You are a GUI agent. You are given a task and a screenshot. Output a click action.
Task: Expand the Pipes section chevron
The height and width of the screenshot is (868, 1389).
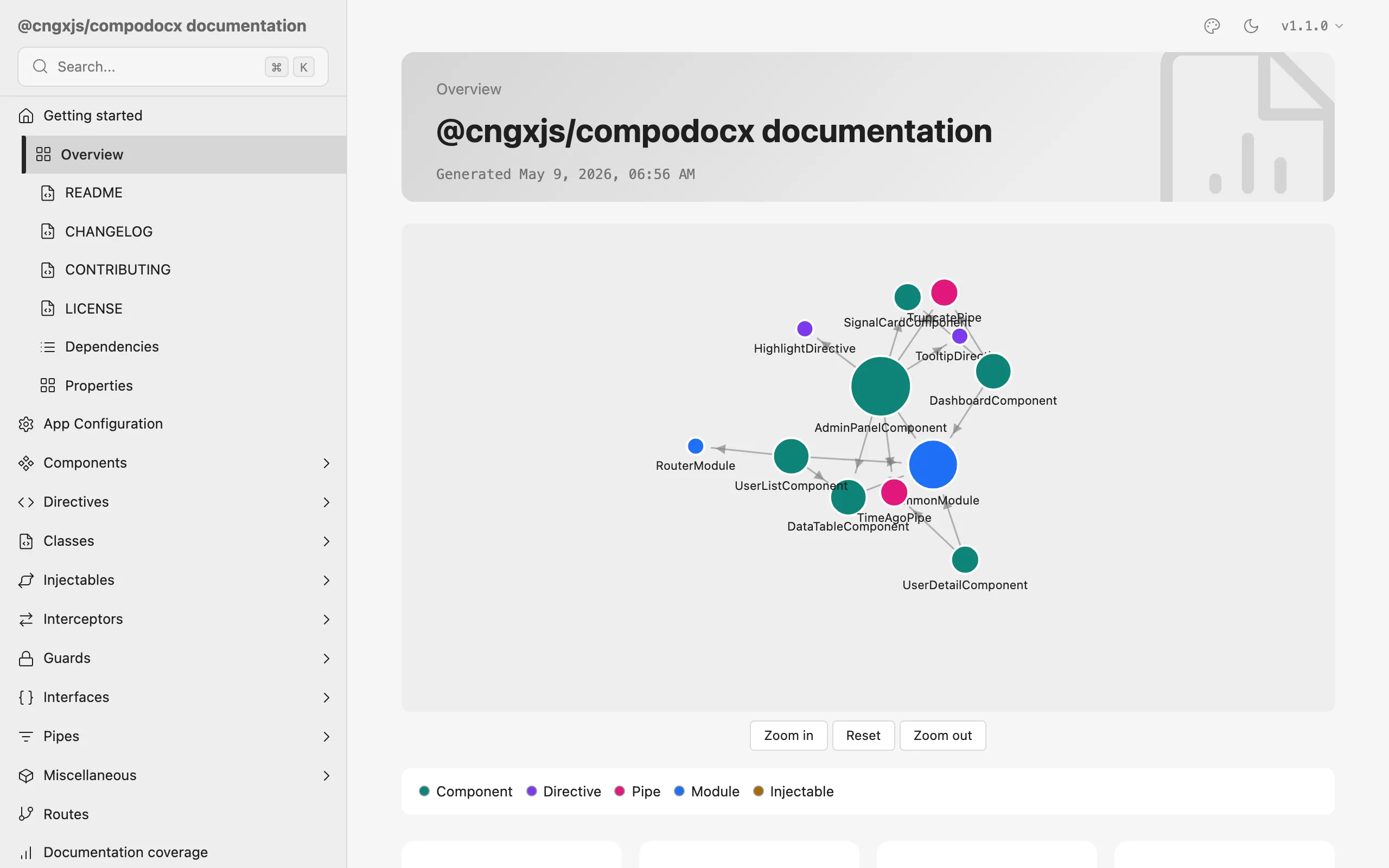(x=326, y=737)
